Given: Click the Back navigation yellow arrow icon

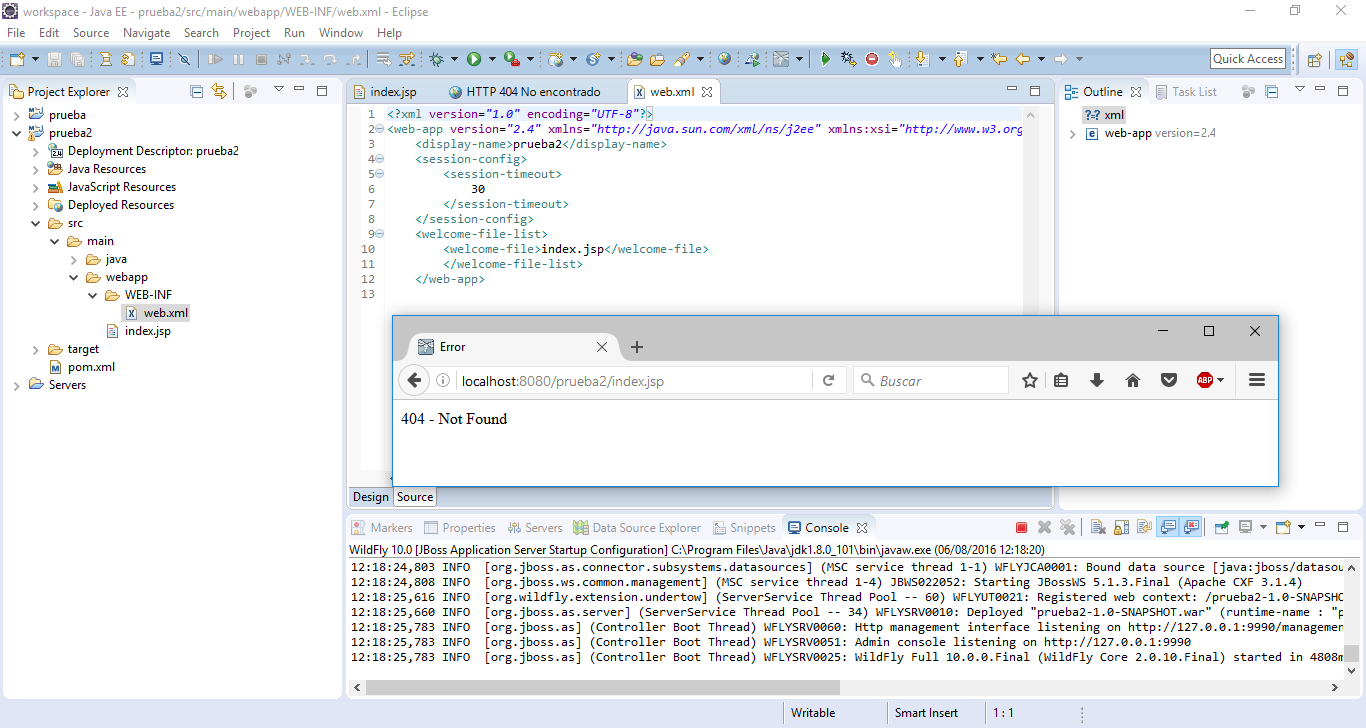Looking at the screenshot, I should [1023, 59].
